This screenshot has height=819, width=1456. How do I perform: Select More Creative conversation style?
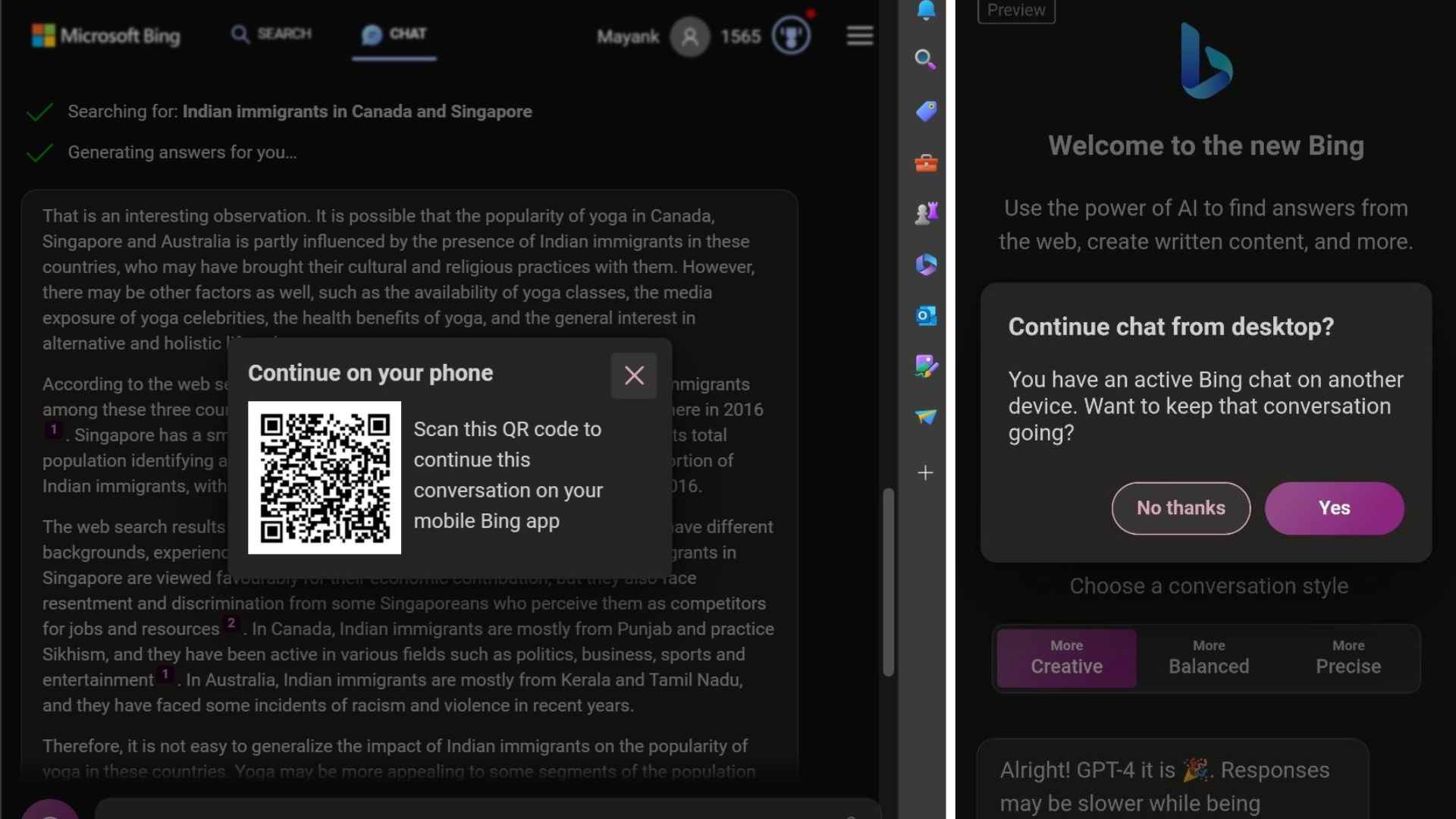[1066, 657]
